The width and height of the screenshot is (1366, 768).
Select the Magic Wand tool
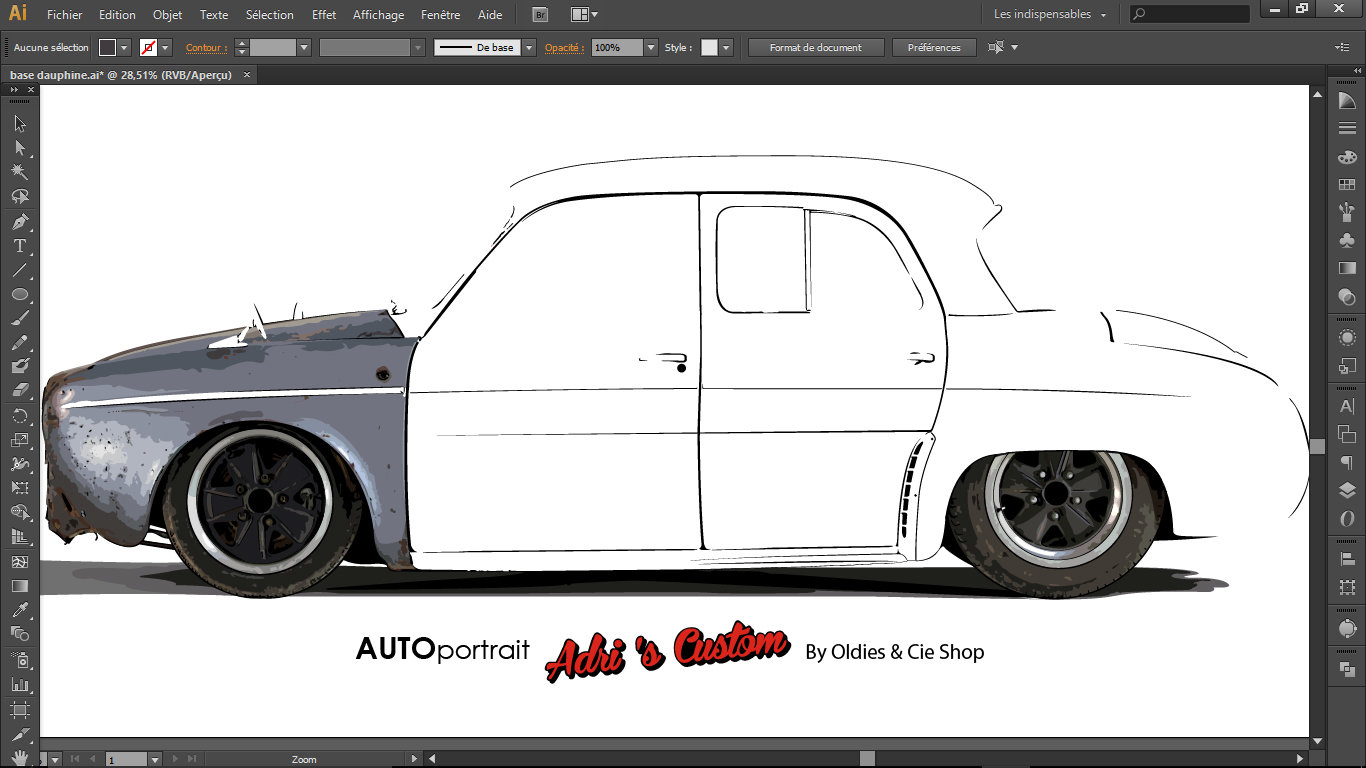coord(19,172)
